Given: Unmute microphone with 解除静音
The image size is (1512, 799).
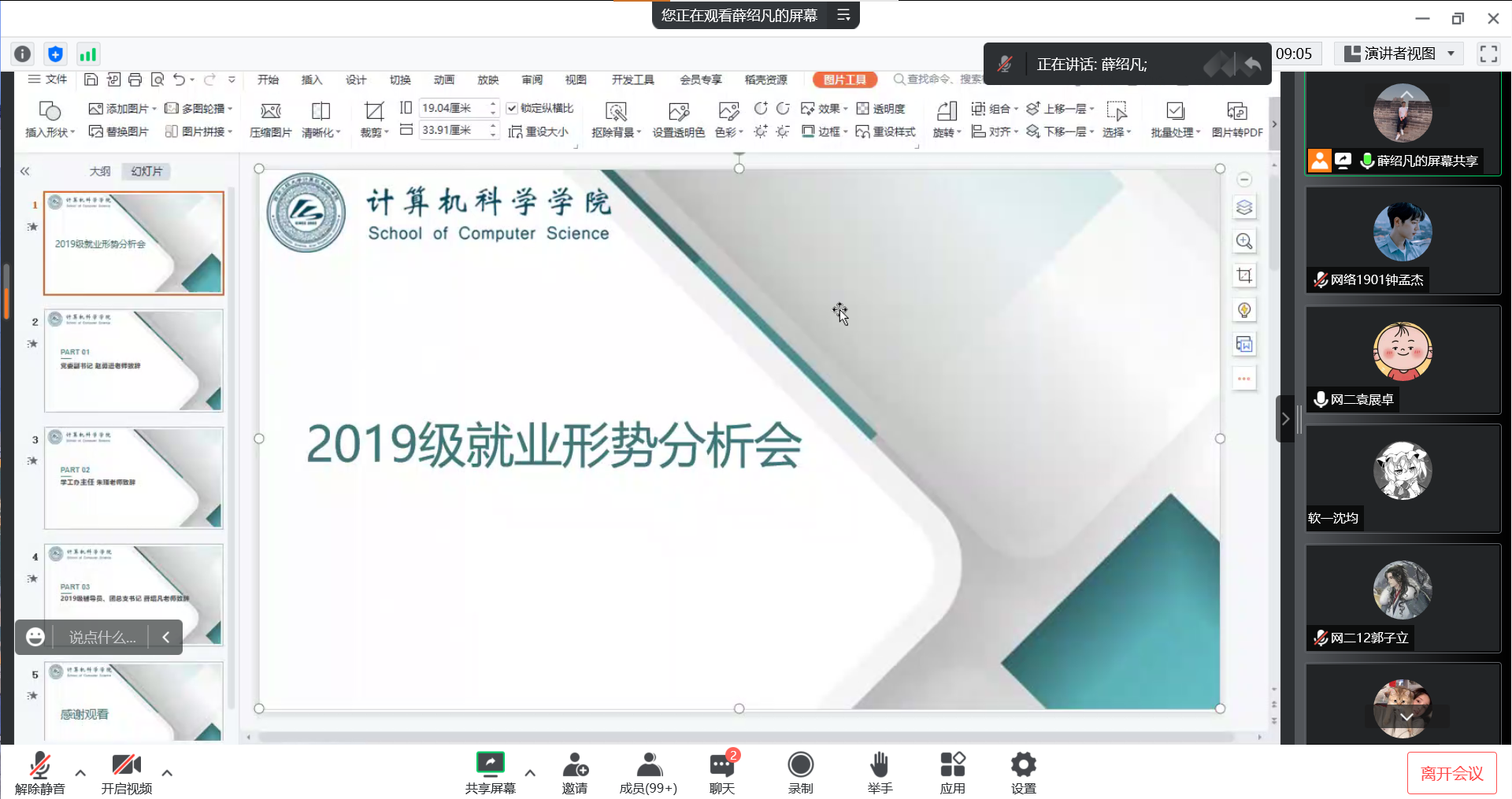Looking at the screenshot, I should 39,764.
